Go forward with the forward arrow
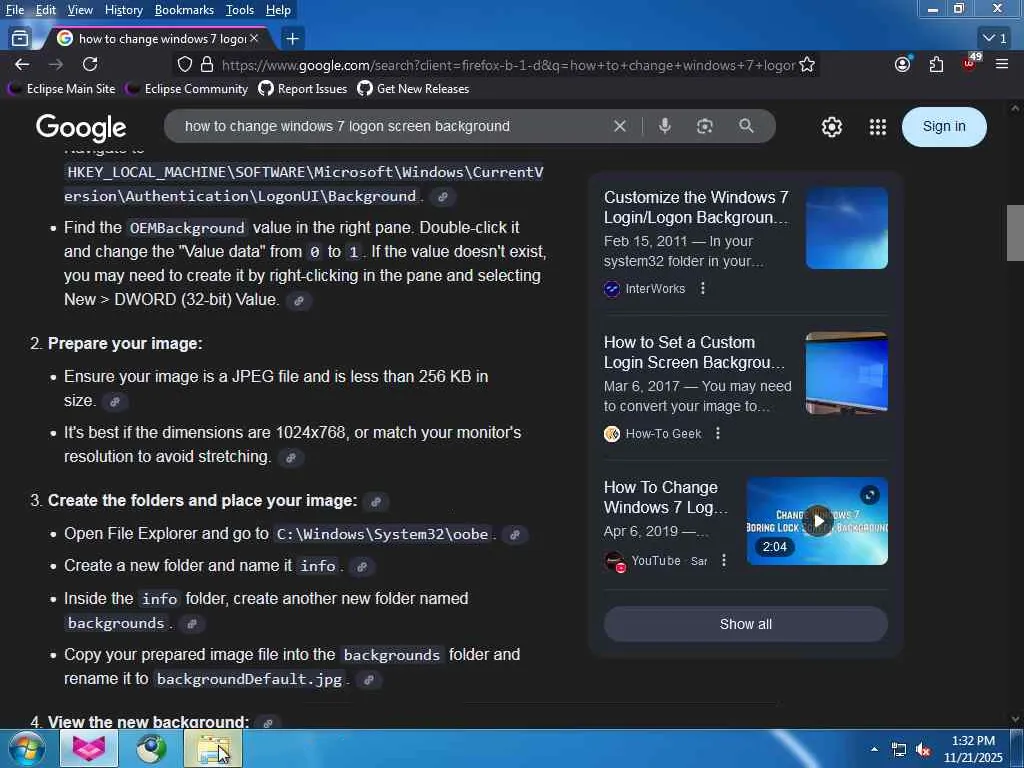This screenshot has width=1024, height=768. [x=56, y=64]
